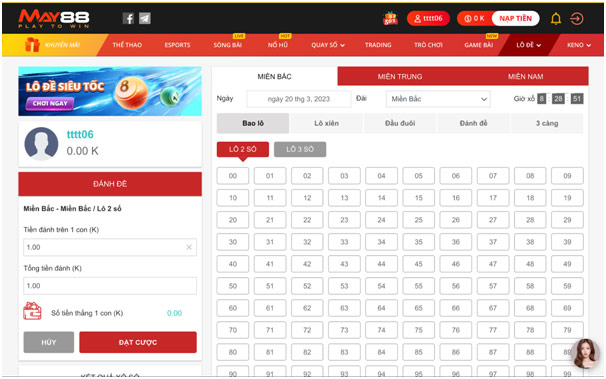Toggle number 84 in the grid
606x379 pixels.
(381, 352)
